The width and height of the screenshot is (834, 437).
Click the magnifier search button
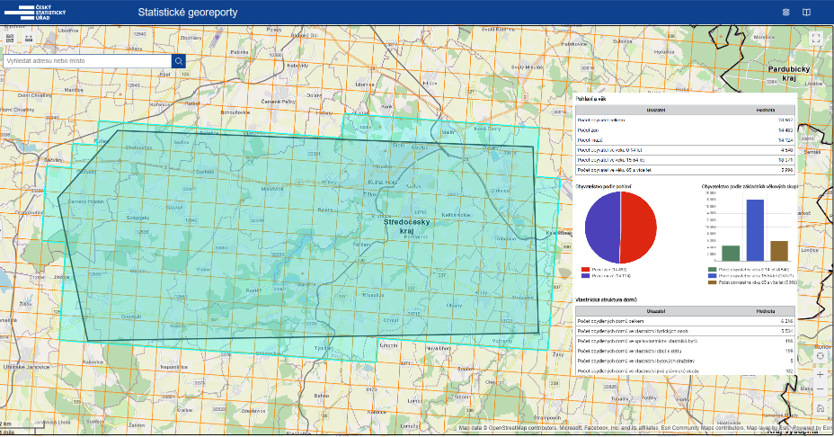point(178,61)
